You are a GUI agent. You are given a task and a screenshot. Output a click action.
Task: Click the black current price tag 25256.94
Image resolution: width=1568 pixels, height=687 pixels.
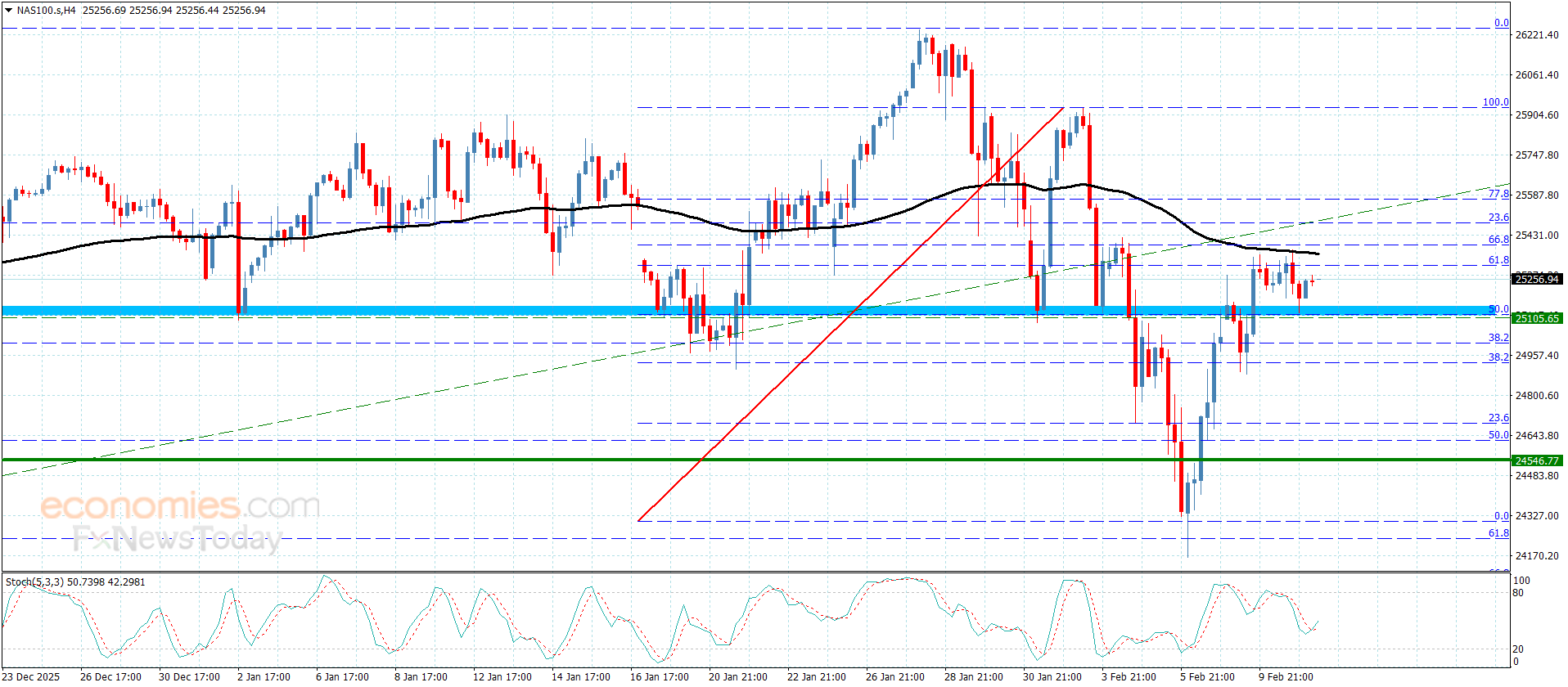(x=1537, y=280)
